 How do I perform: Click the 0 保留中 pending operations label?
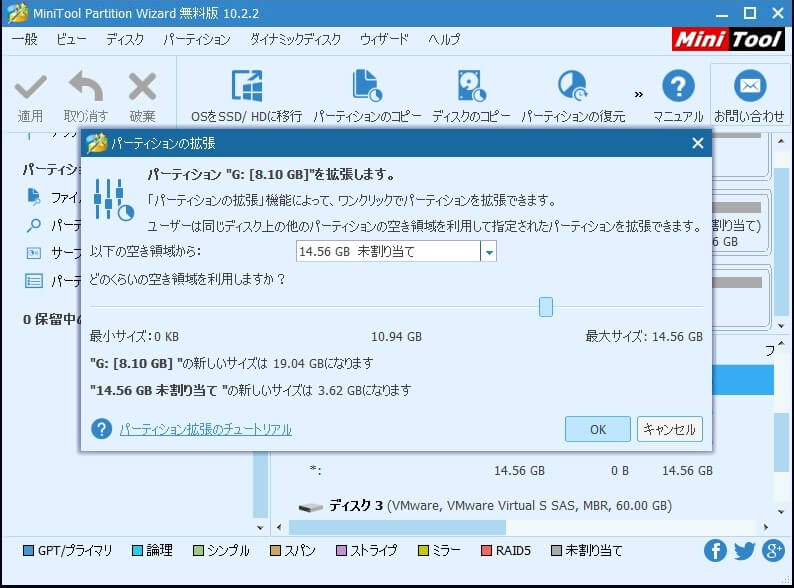pyautogui.click(x=52, y=320)
